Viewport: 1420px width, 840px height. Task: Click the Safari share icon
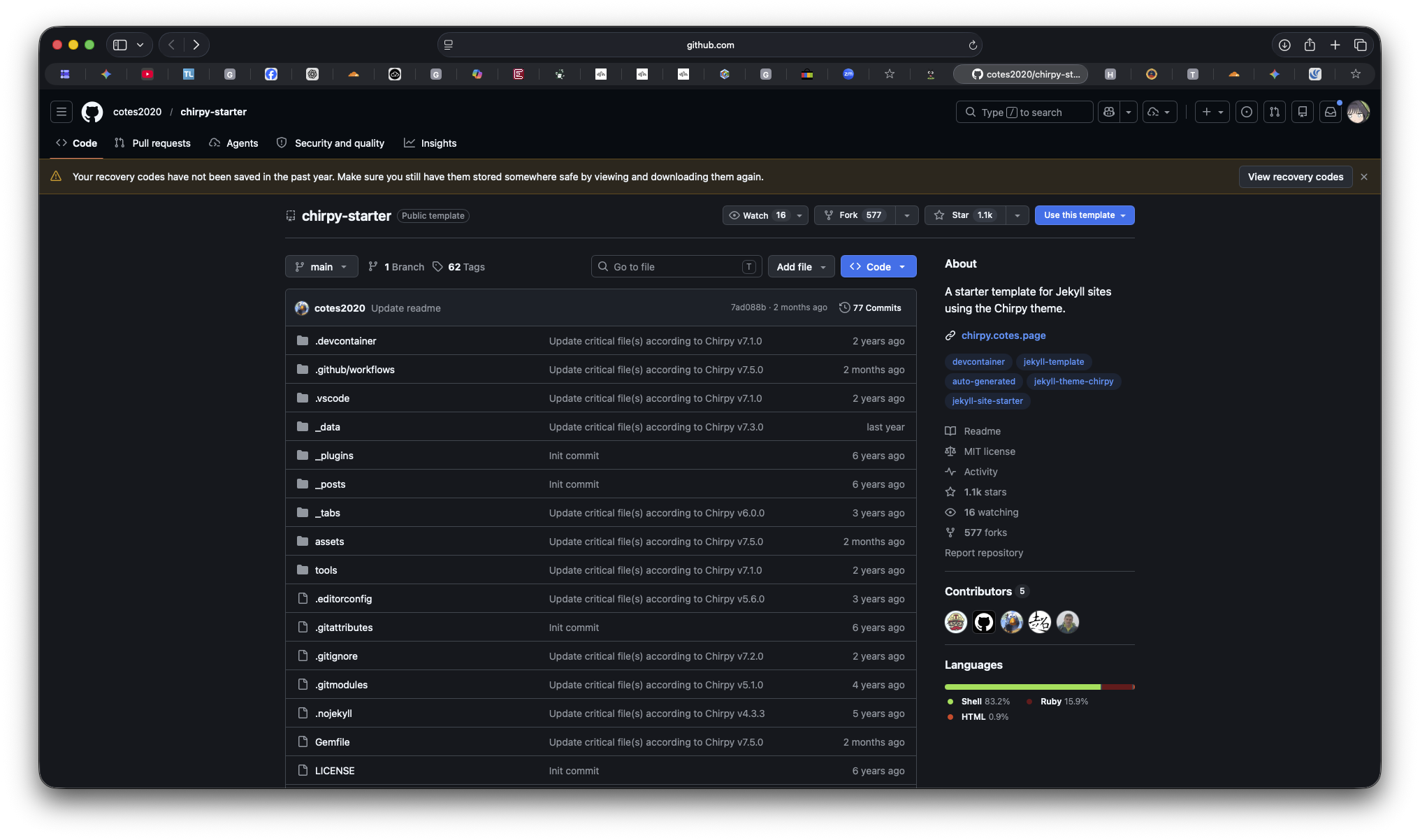1310,45
